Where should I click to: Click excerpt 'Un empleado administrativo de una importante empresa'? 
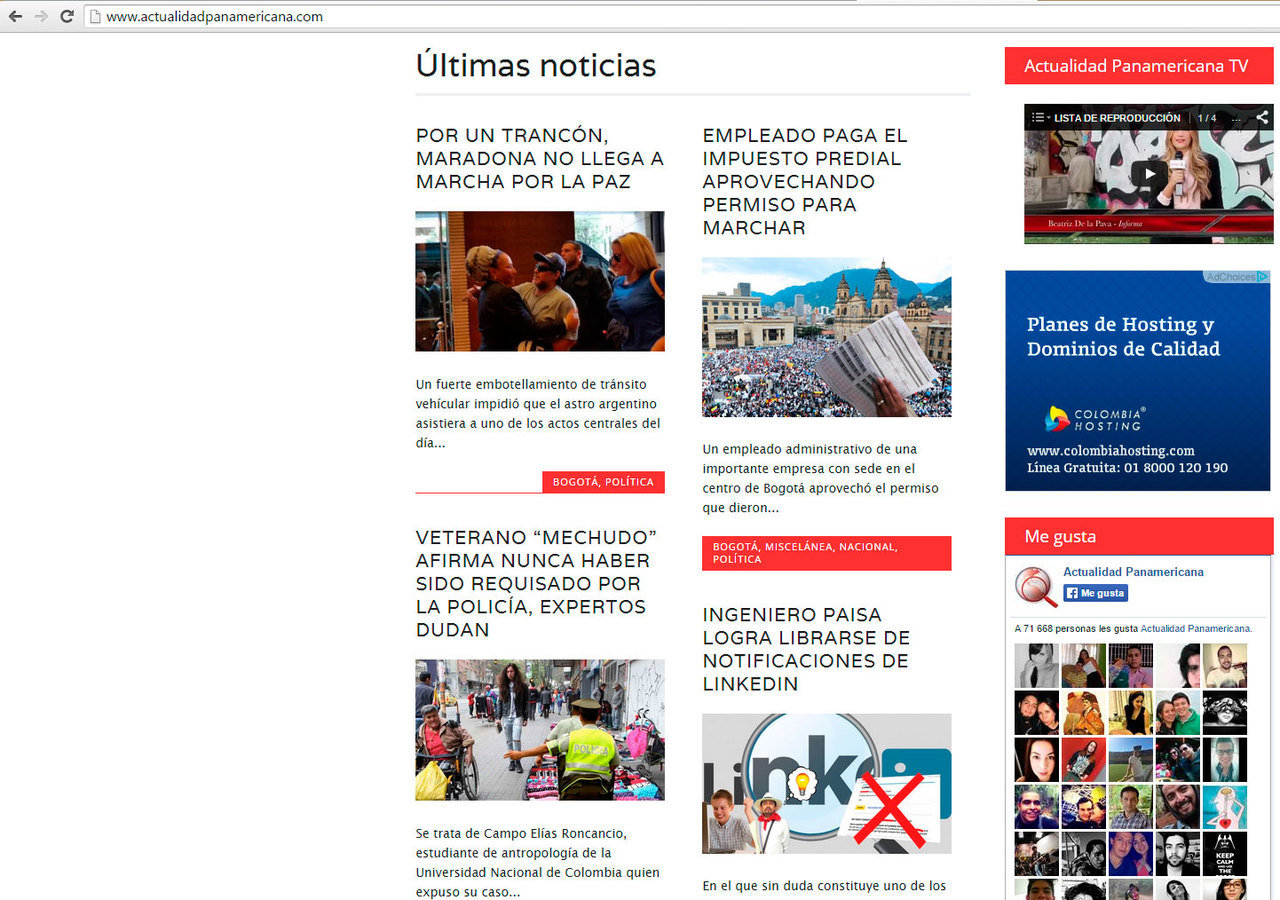(821, 478)
